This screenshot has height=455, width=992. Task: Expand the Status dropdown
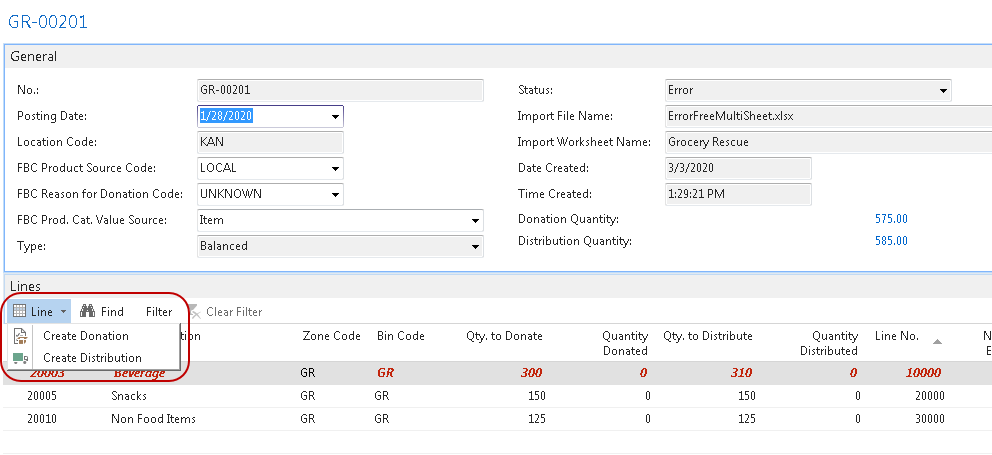942,91
